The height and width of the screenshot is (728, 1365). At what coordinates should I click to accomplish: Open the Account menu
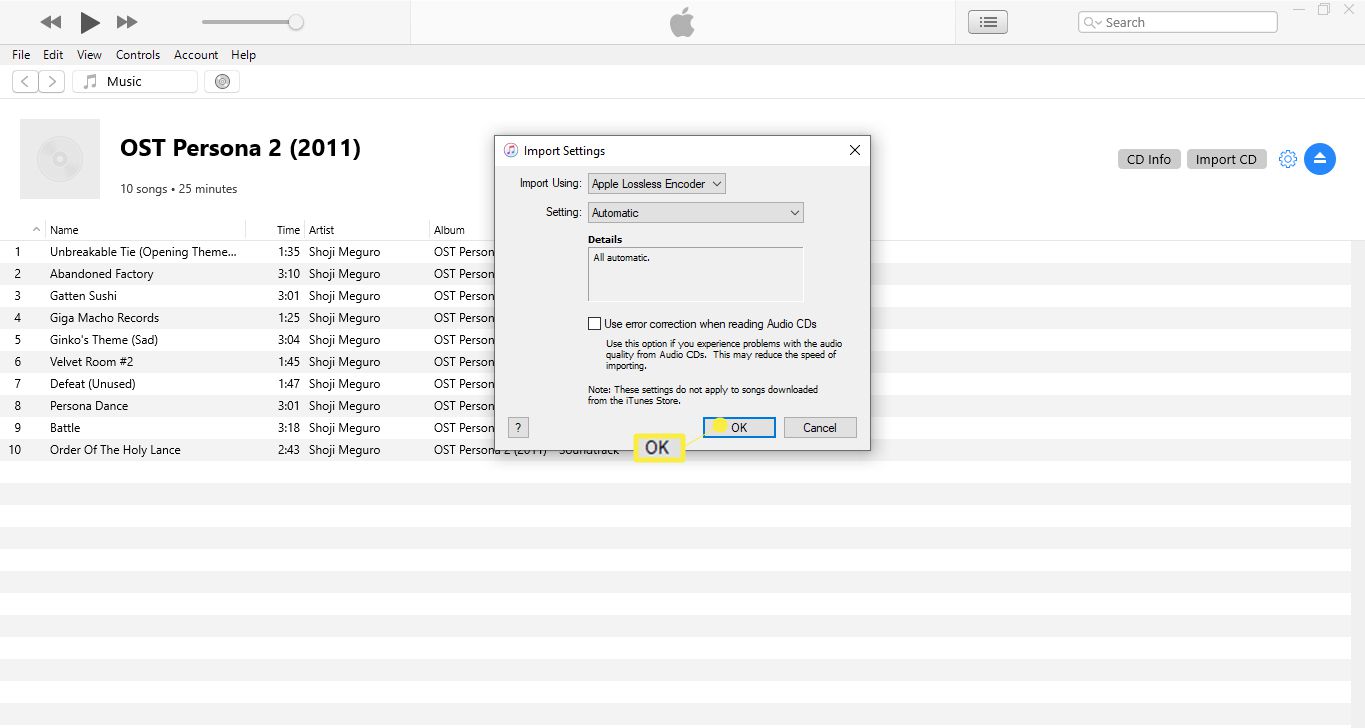click(196, 55)
